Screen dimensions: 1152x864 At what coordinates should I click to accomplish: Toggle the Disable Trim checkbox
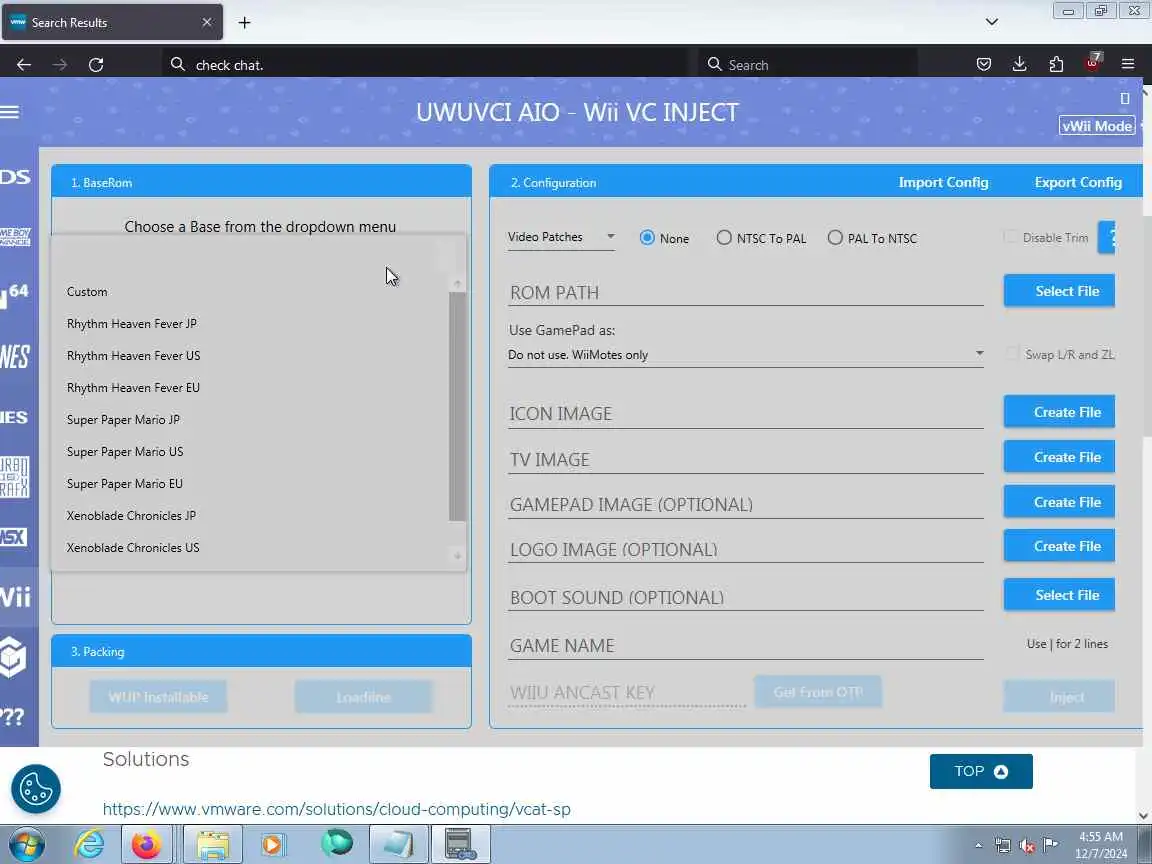coord(1012,237)
